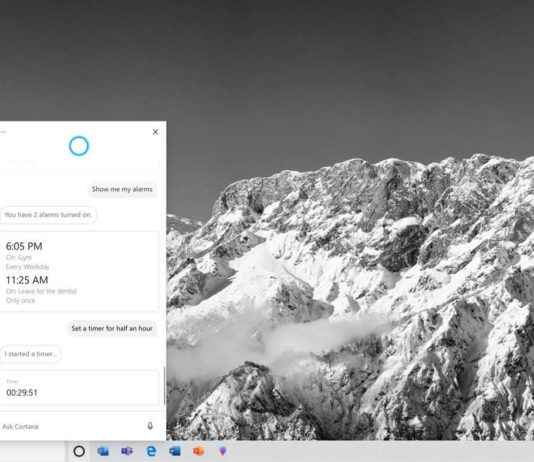Click the taskbar search box

(x=32, y=451)
